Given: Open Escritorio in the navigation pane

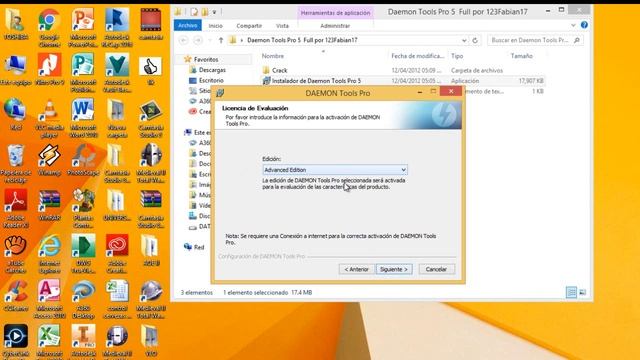Looking at the screenshot, I should [211, 80].
